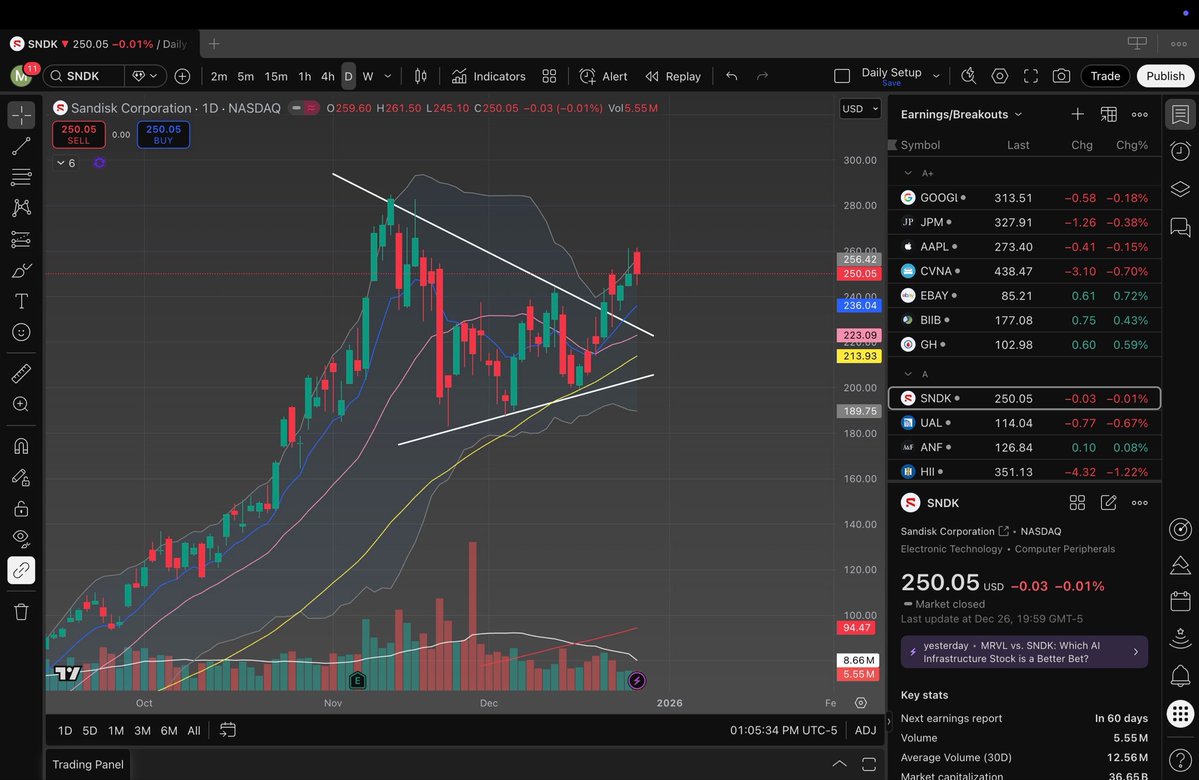Select the trend line drawing tool
The width and height of the screenshot is (1199, 780).
click(21, 146)
